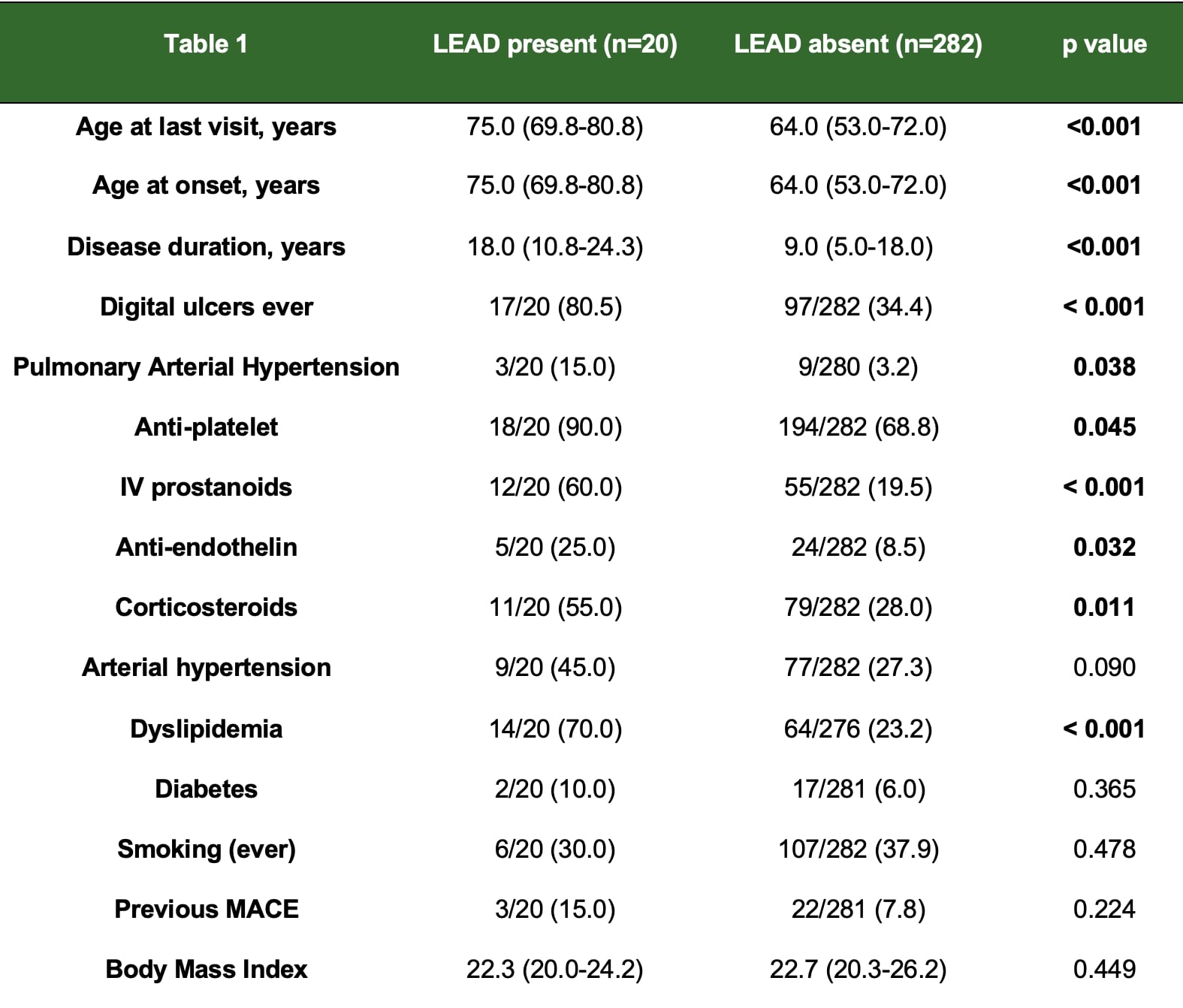This screenshot has width=1183, height=1008.
Task: Select the Diabetes p value 0.365
Action: tap(1104, 789)
